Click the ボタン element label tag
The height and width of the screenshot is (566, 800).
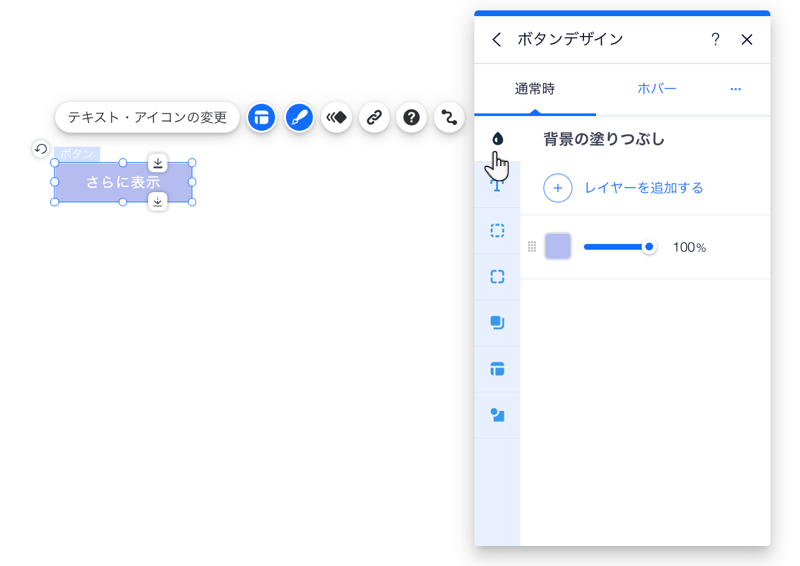[x=77, y=154]
